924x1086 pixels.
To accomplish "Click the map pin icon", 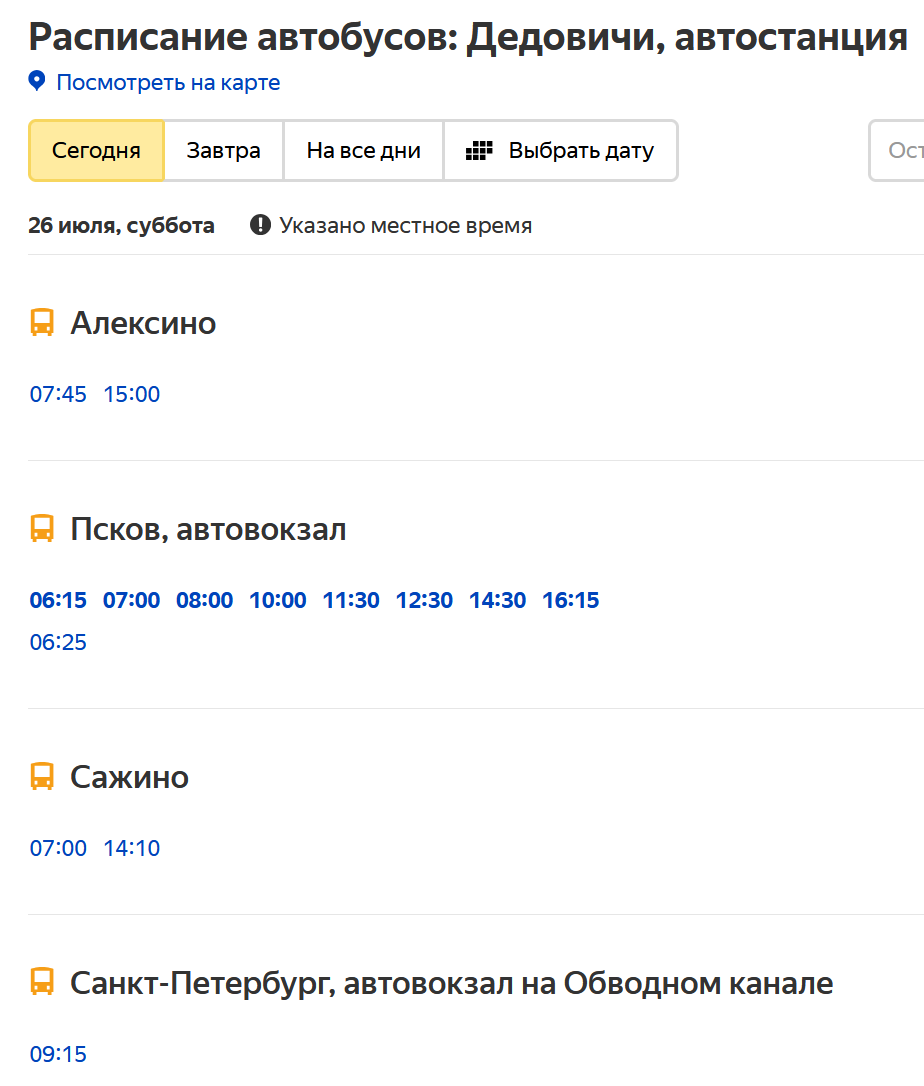I will (37, 82).
